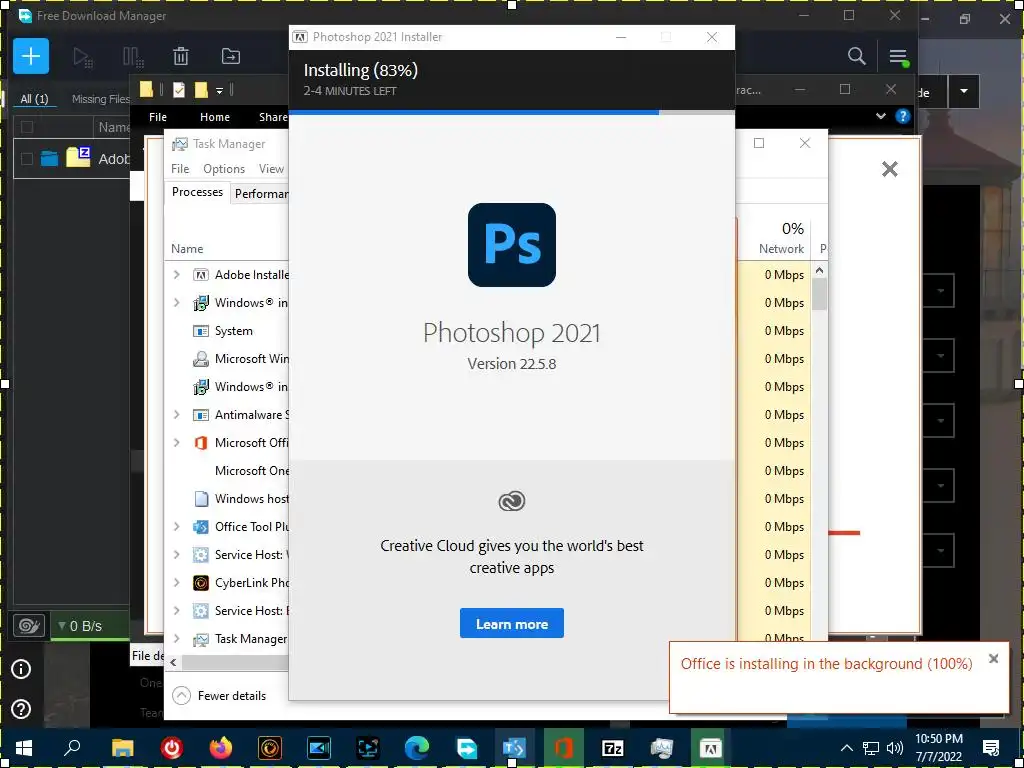Dismiss the Office is installing notification

[993, 659]
